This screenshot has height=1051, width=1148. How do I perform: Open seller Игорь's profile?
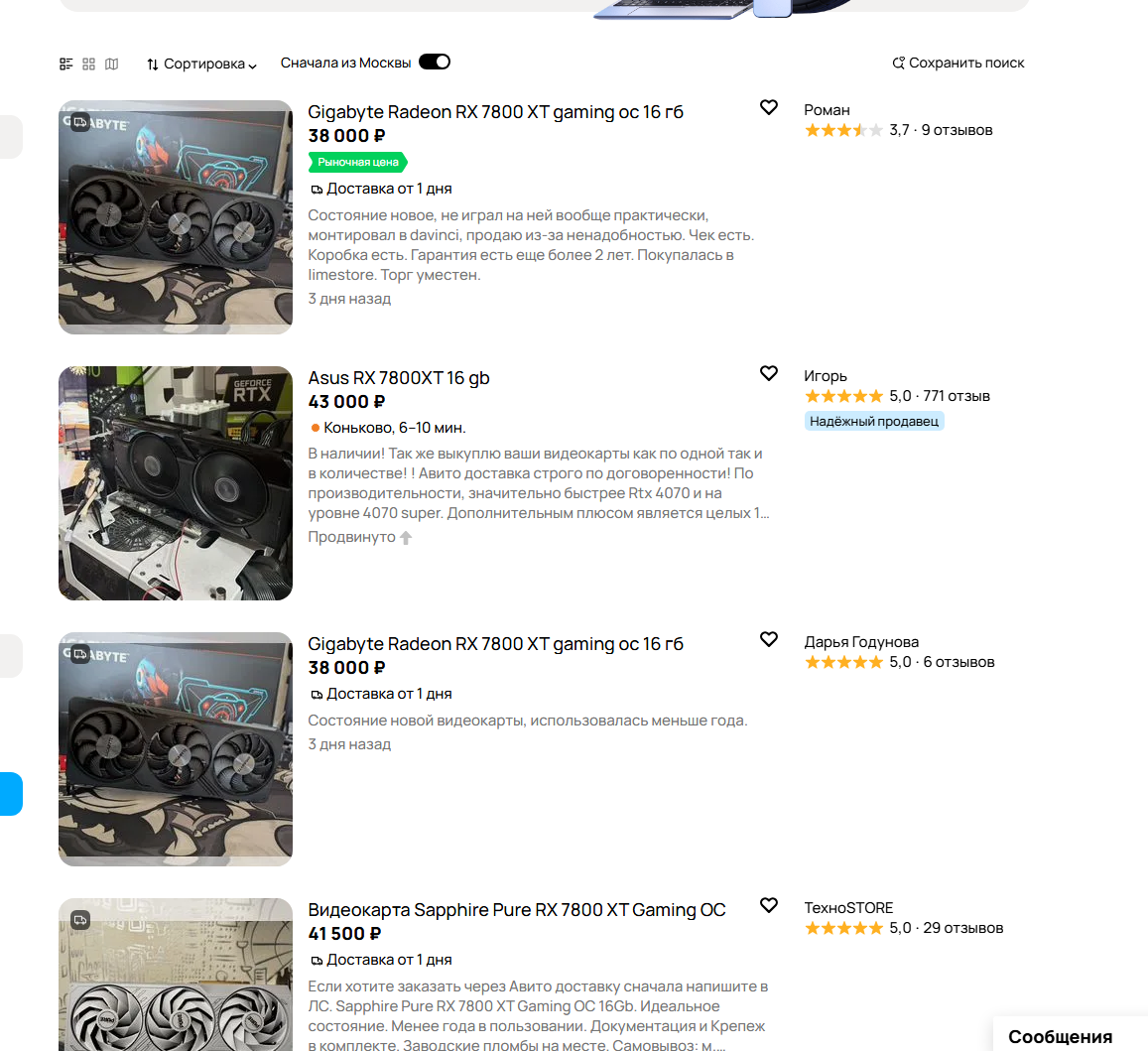pyautogui.click(x=826, y=376)
